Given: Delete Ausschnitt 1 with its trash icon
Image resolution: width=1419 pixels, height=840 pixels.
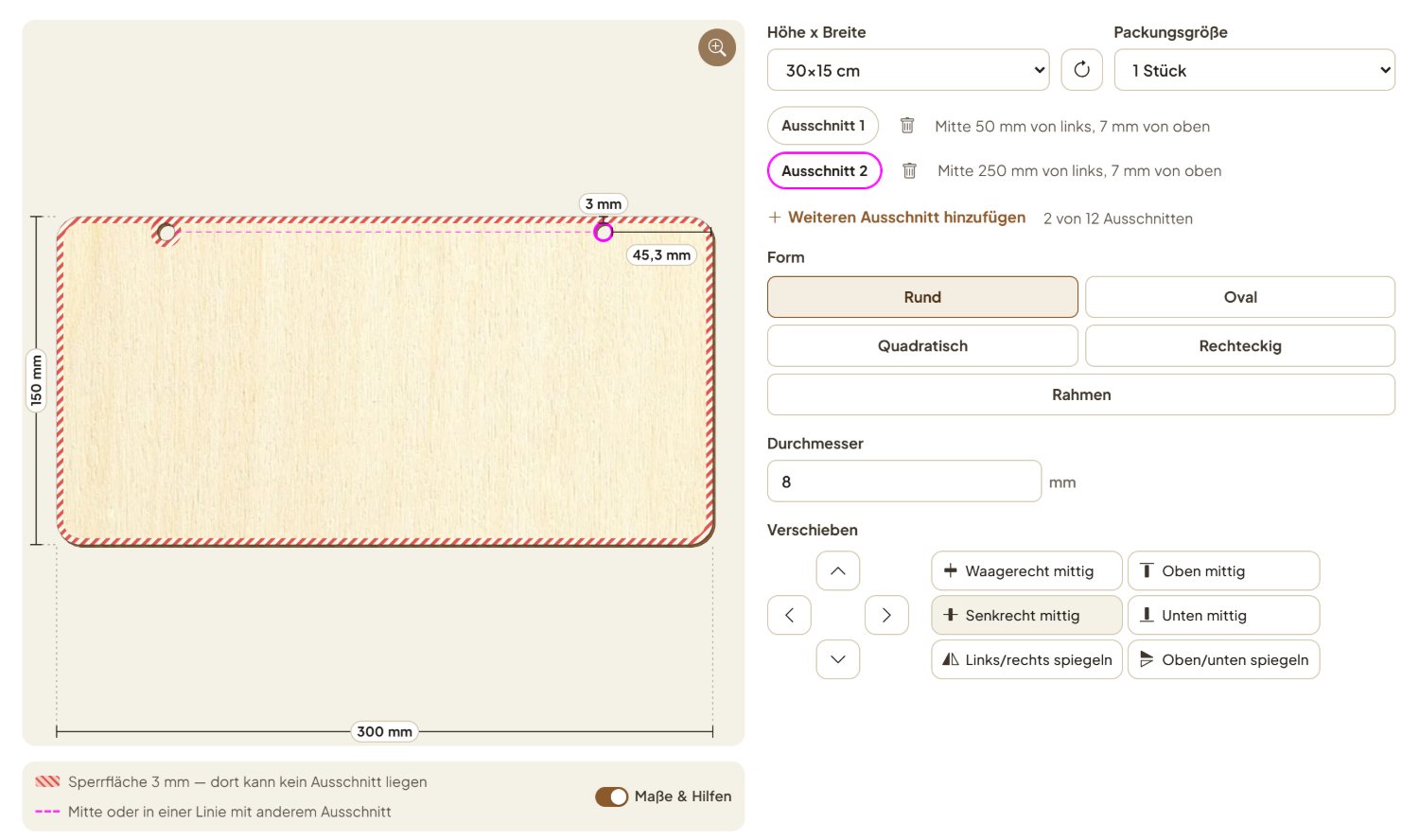Looking at the screenshot, I should click(907, 126).
